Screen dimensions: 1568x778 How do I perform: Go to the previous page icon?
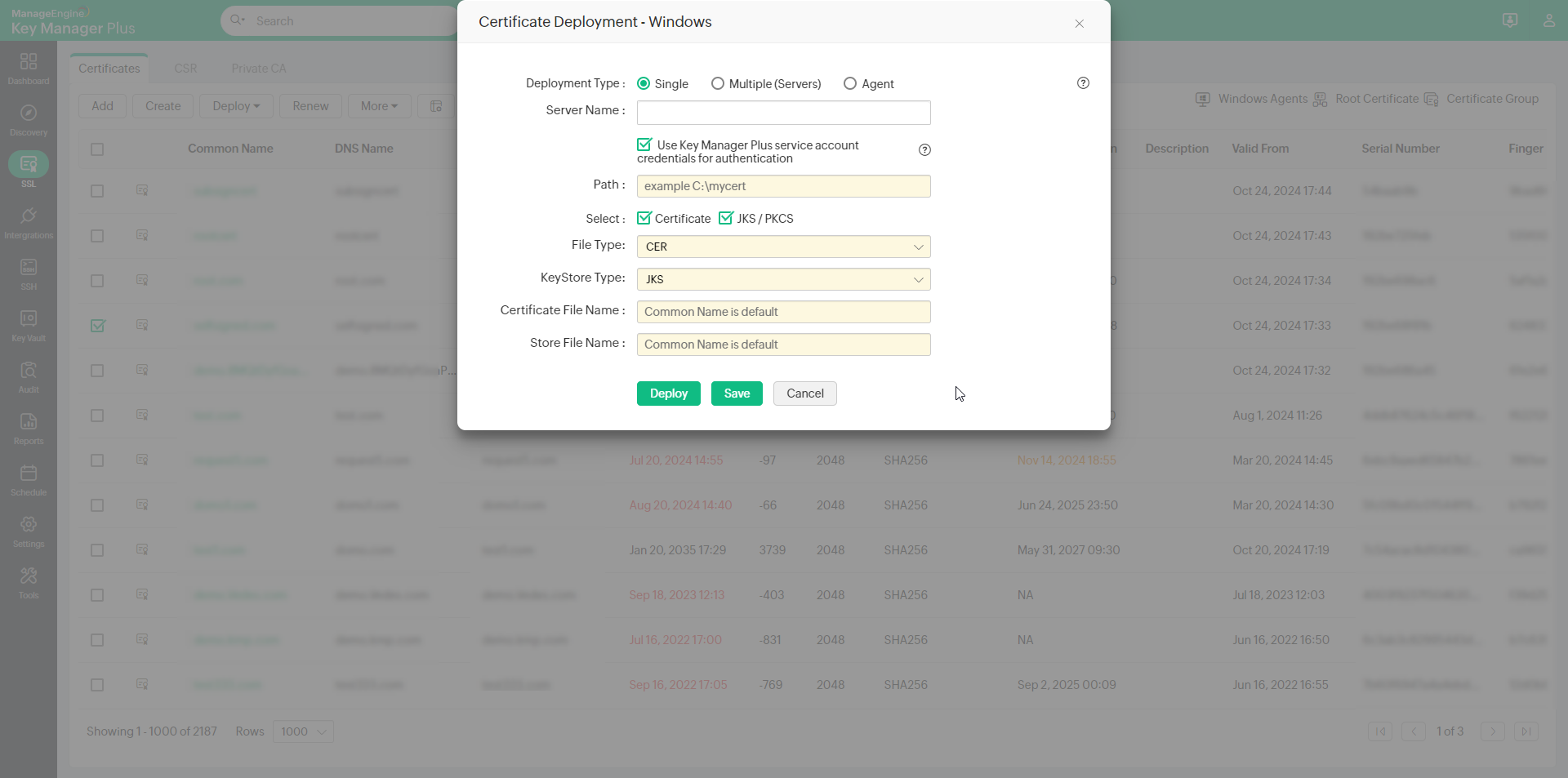pos(1414,731)
